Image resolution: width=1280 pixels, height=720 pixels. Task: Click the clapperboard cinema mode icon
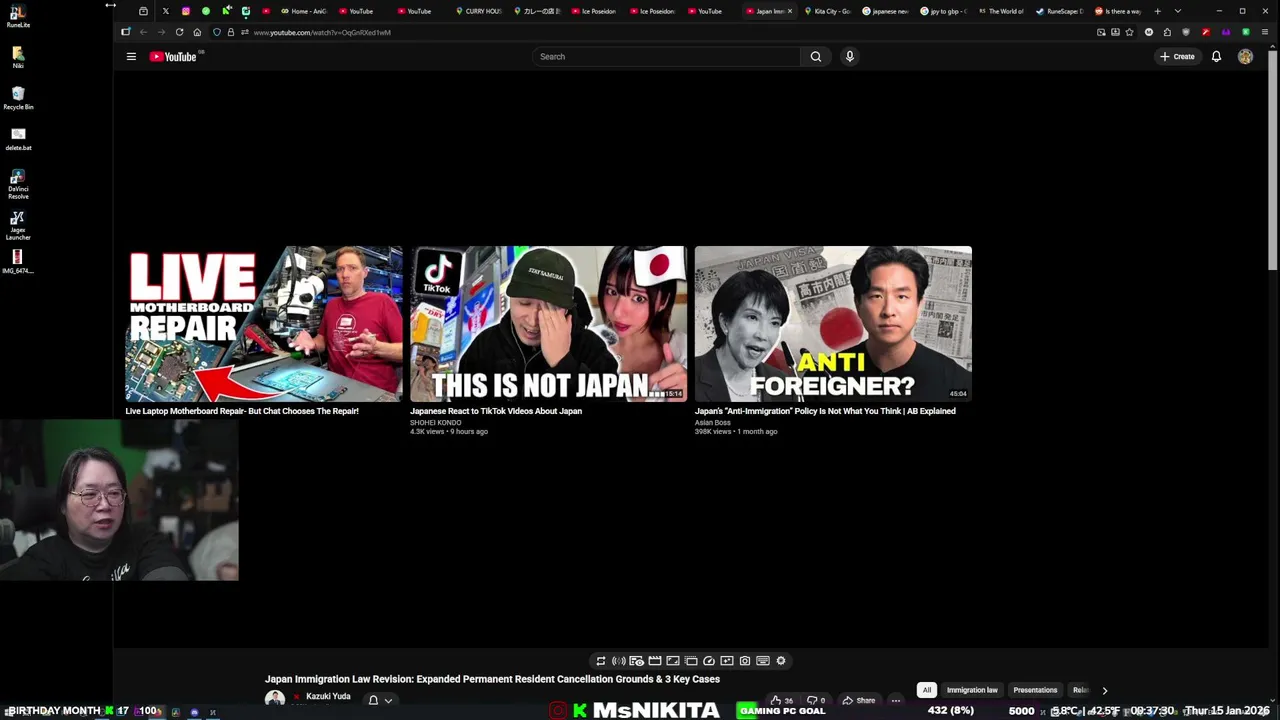coord(655,661)
